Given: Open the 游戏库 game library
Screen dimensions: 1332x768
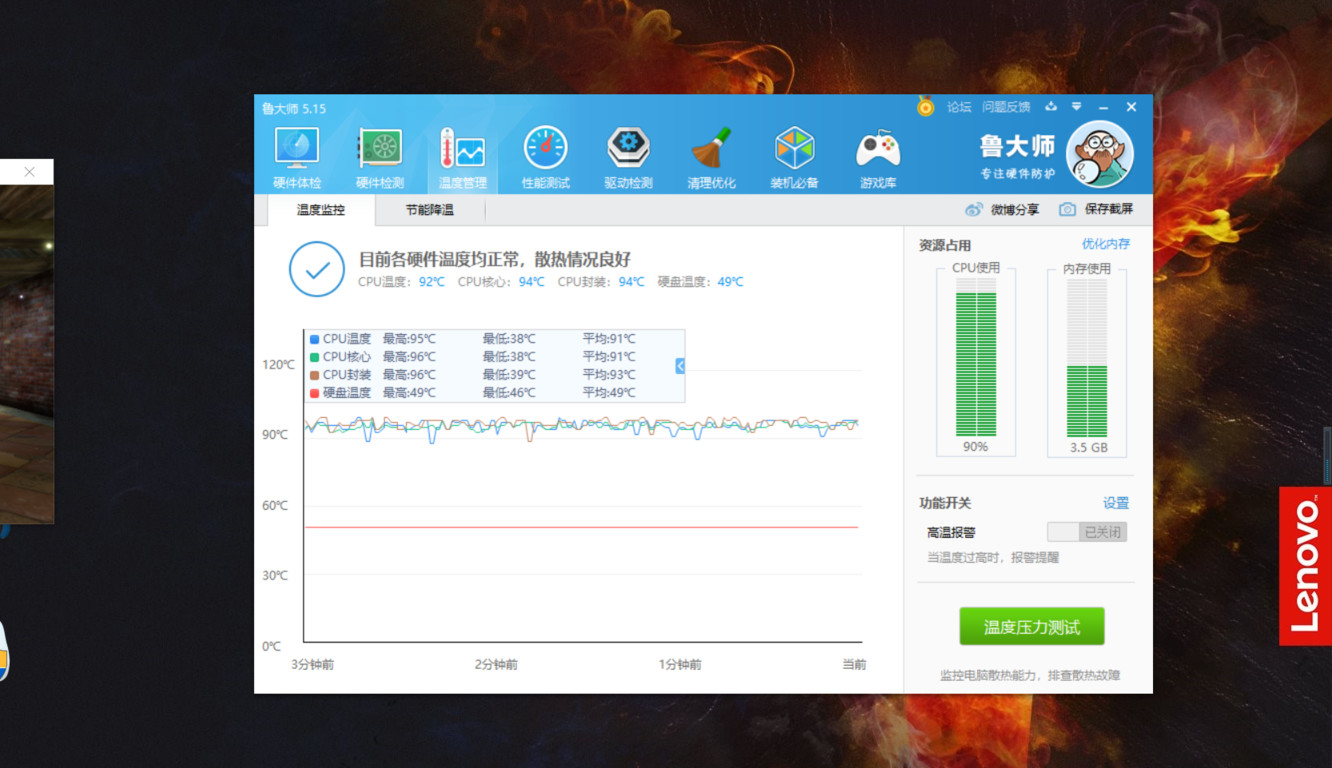Looking at the screenshot, I should click(x=877, y=155).
